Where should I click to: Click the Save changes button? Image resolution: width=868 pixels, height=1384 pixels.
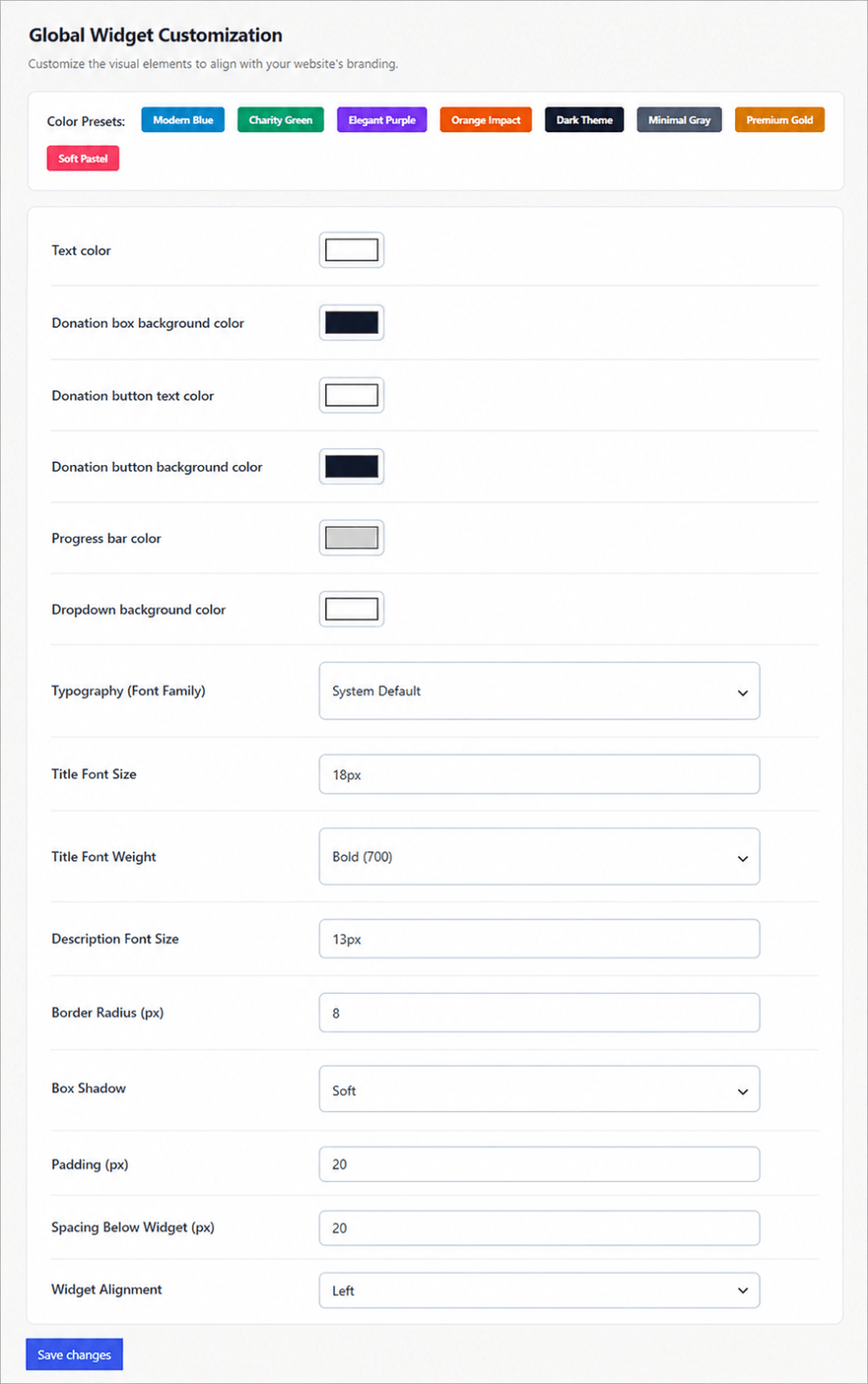(74, 1355)
